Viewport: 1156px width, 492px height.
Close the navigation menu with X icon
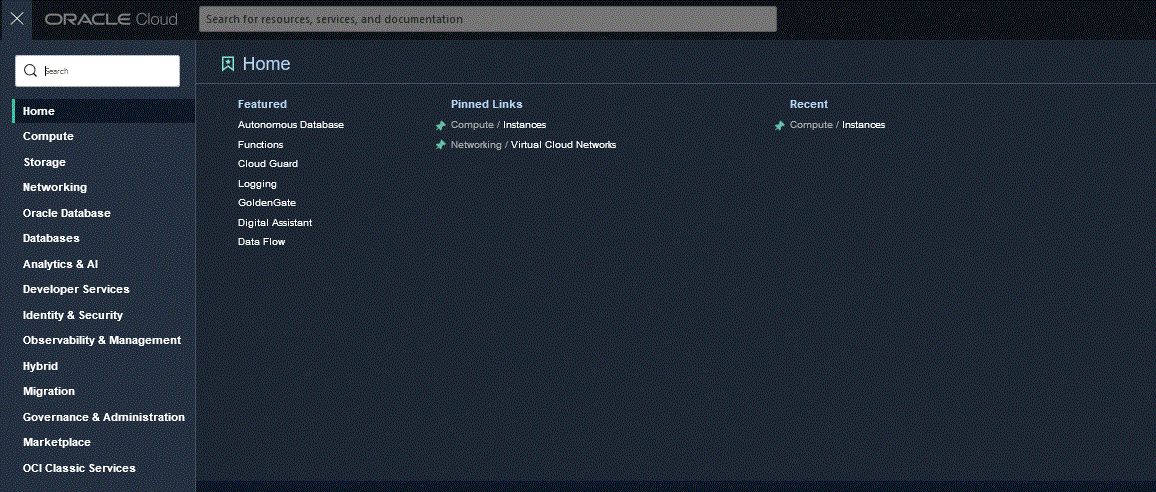pos(17,19)
